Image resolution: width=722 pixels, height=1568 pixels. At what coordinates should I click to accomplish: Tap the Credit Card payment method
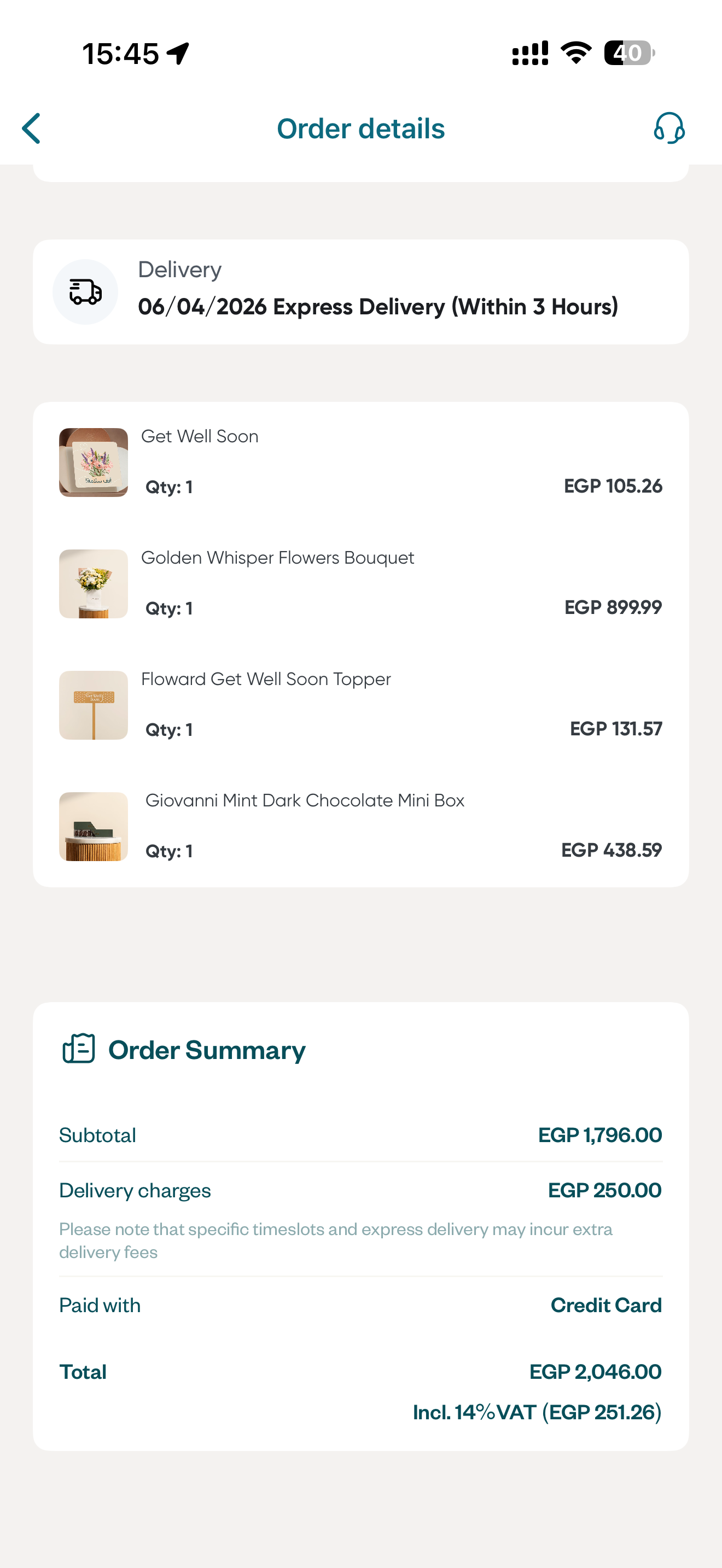click(x=605, y=1305)
